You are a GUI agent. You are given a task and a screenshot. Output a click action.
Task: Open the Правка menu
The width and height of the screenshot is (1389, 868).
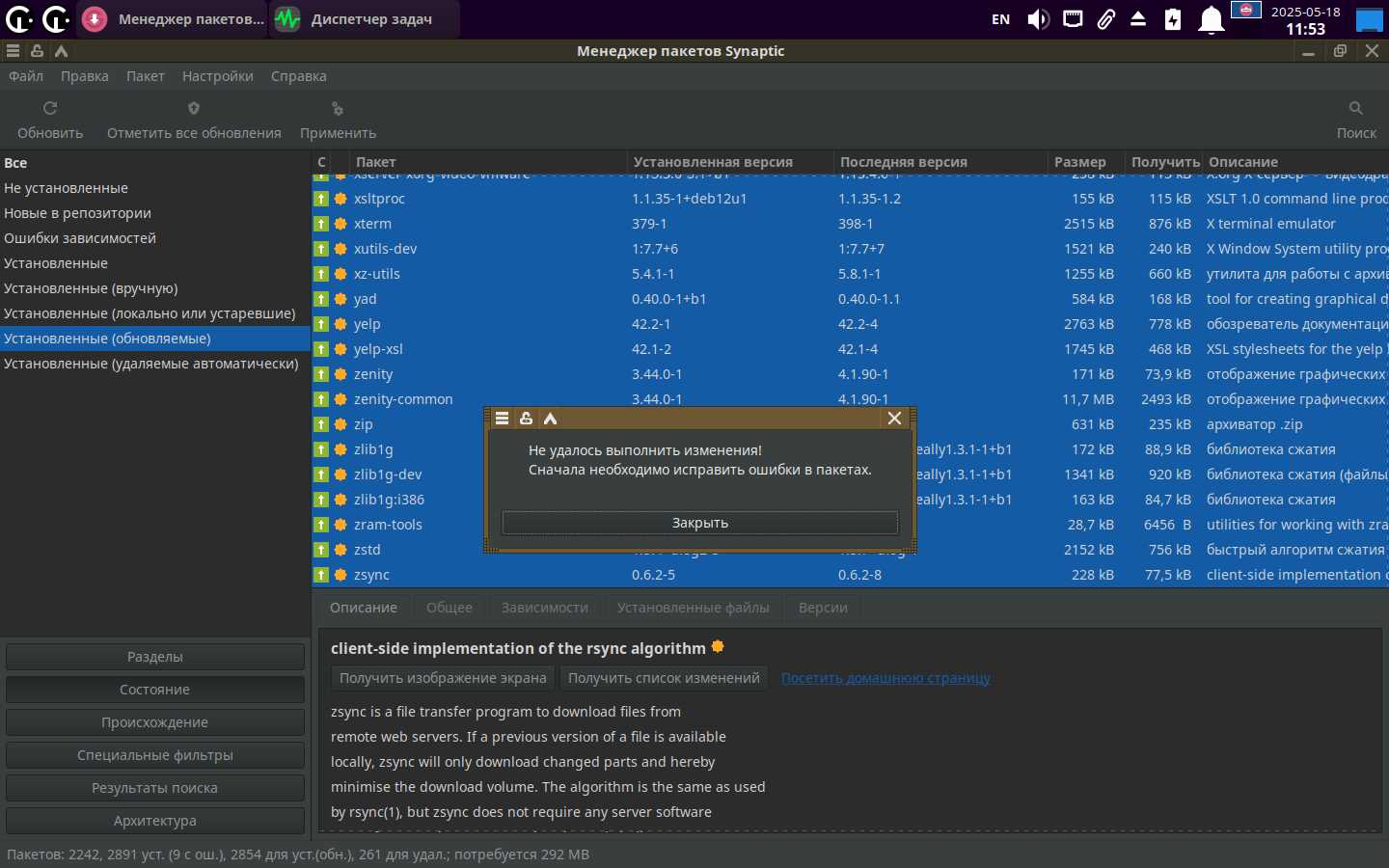pyautogui.click(x=85, y=76)
